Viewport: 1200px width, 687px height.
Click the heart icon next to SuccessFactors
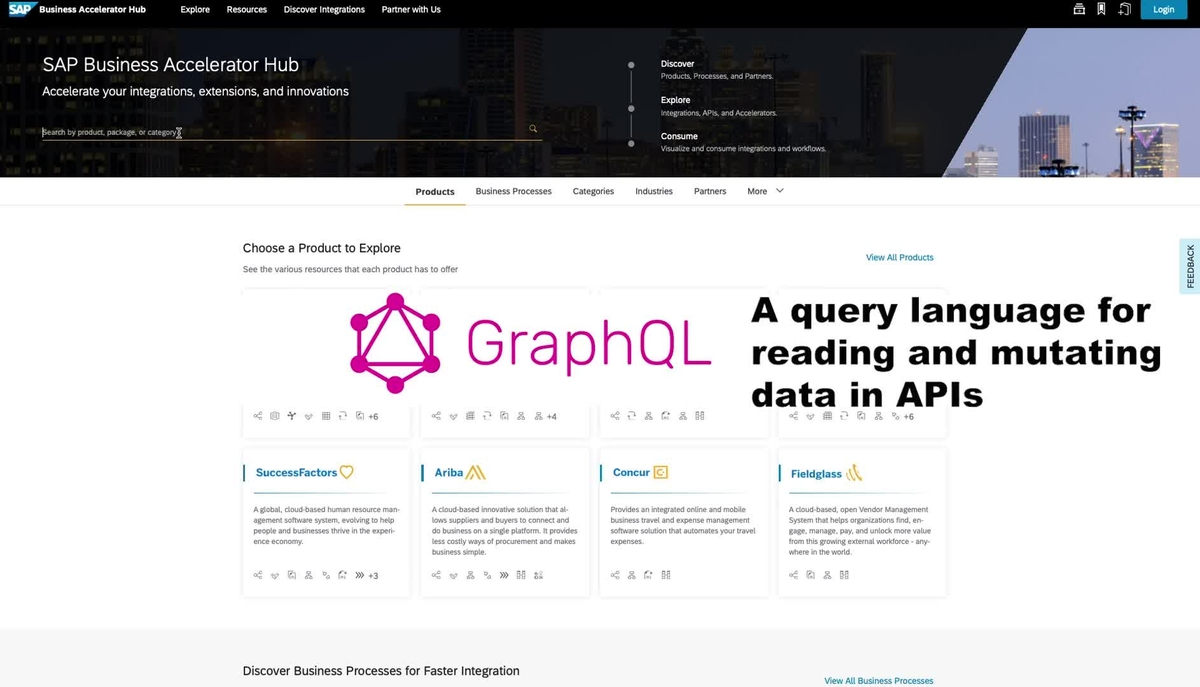[345, 471]
